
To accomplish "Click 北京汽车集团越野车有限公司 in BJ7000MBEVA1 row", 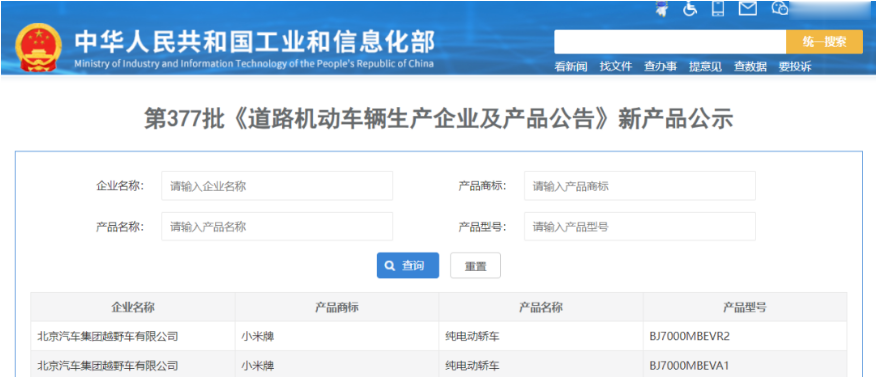I will tap(107, 366).
